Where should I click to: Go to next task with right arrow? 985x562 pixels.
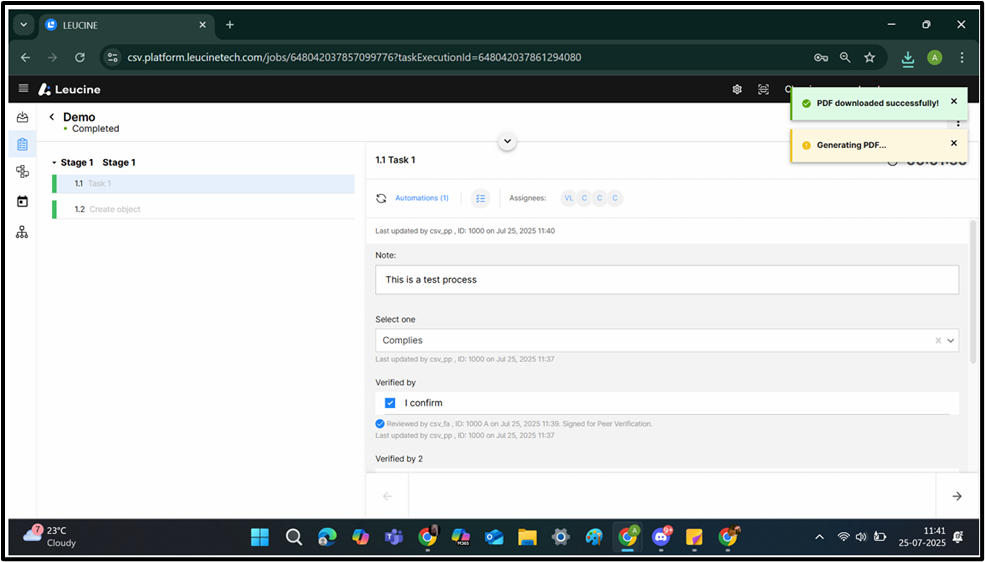point(956,496)
